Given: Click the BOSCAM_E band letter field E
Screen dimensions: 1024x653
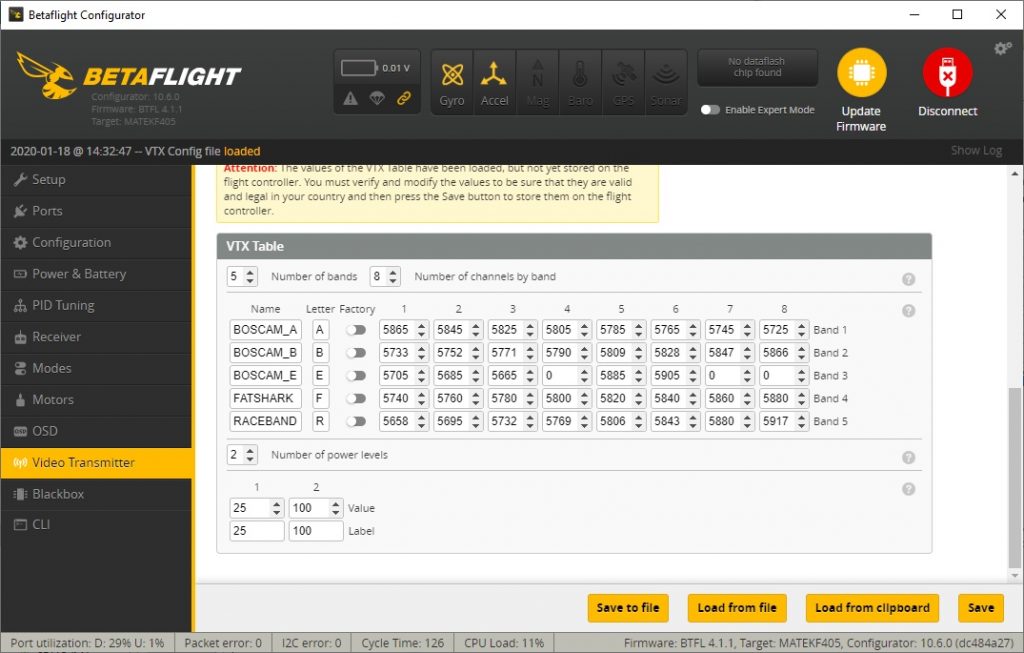Looking at the screenshot, I should 320,375.
